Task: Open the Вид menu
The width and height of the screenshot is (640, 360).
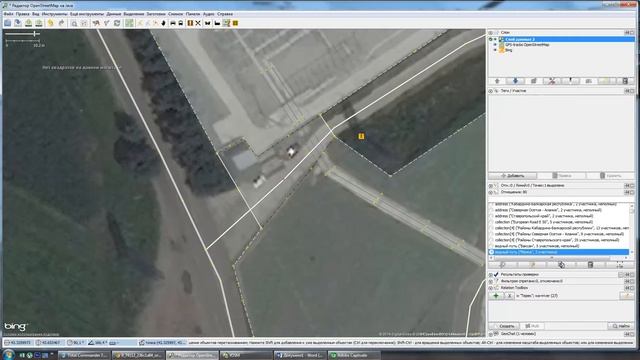Action: 36,14
